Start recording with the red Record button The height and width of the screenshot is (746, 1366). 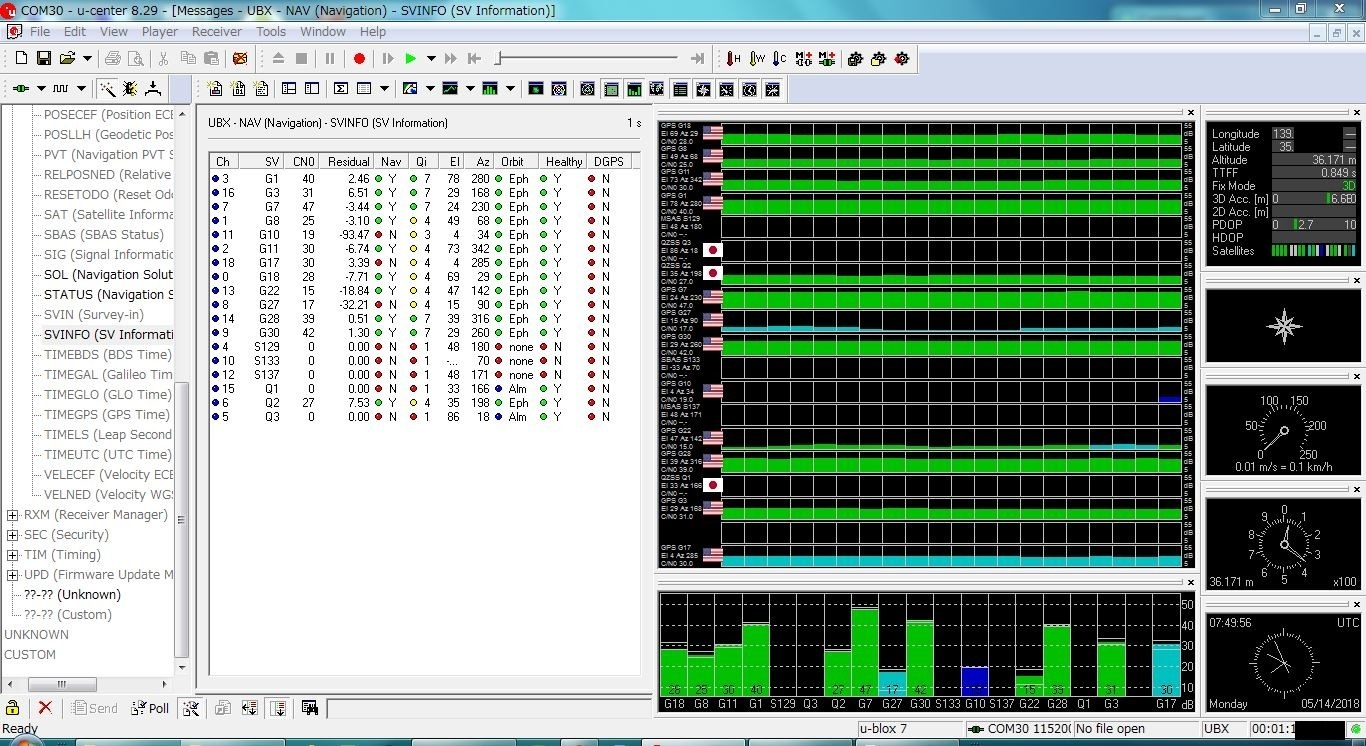tap(360, 59)
